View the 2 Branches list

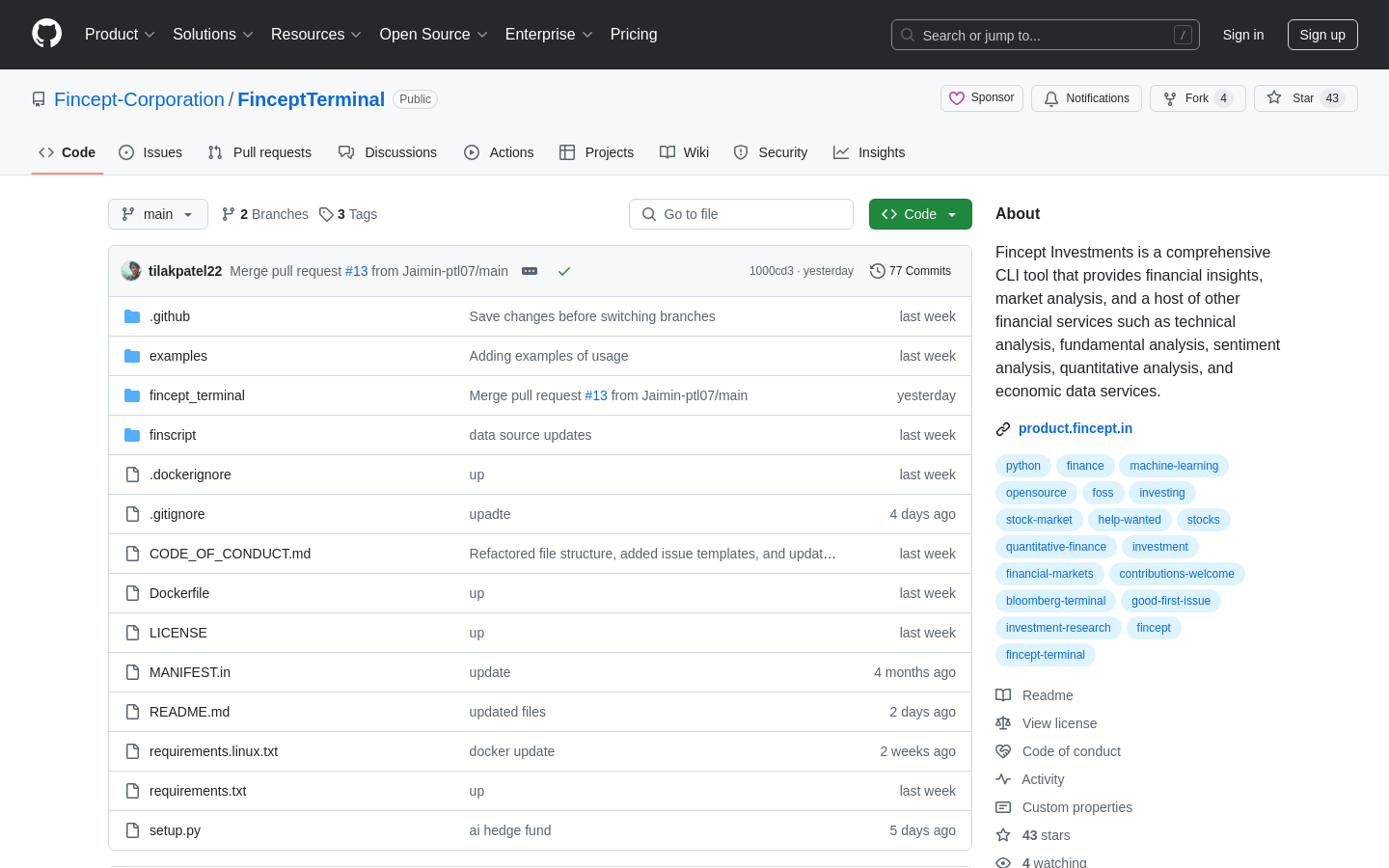pyautogui.click(x=265, y=214)
